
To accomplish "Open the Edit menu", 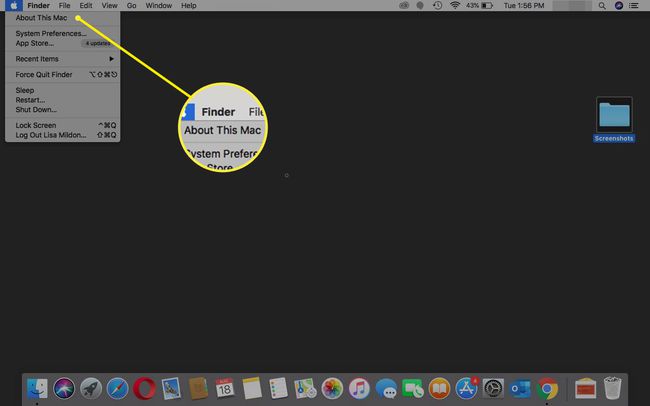I will click(x=86, y=5).
